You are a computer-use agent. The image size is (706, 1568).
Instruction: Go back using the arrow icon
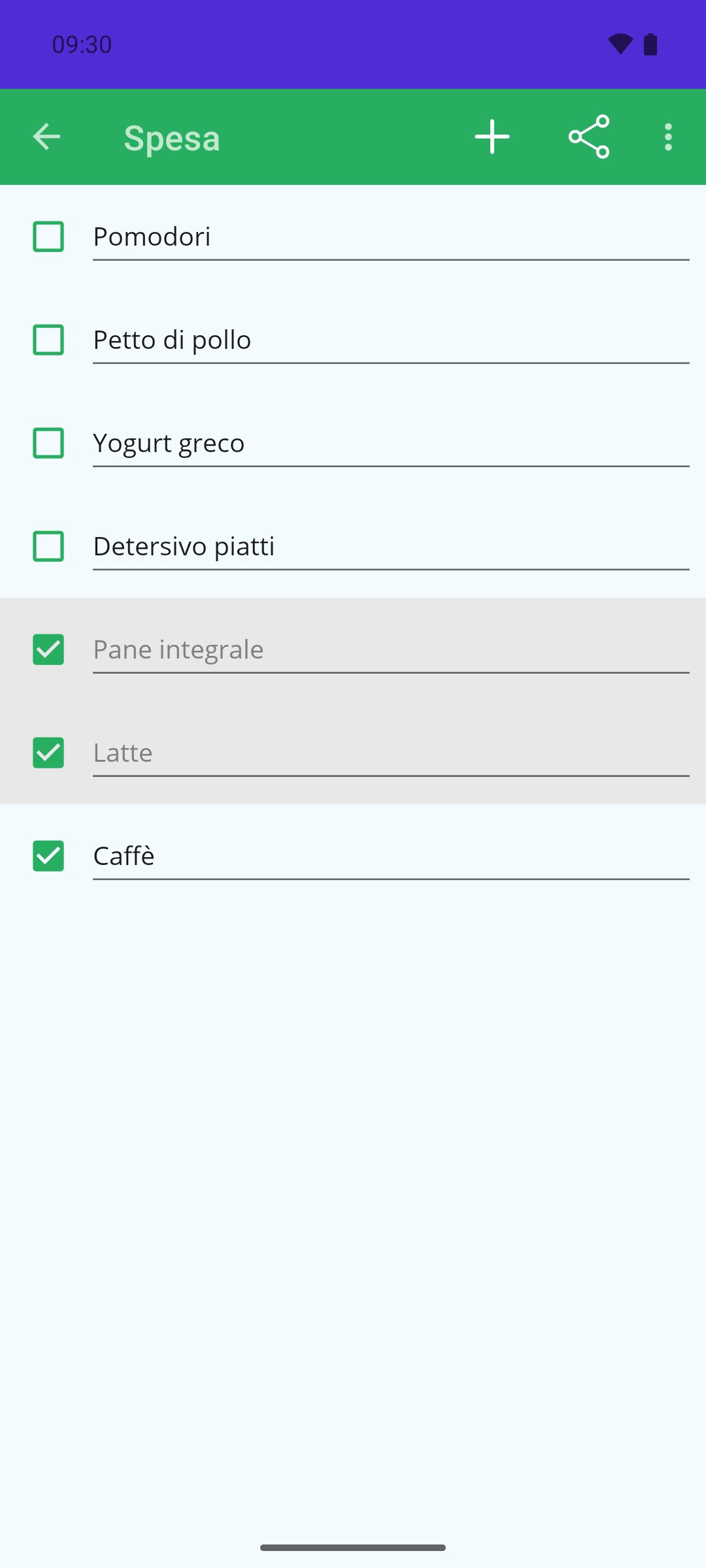[46, 137]
